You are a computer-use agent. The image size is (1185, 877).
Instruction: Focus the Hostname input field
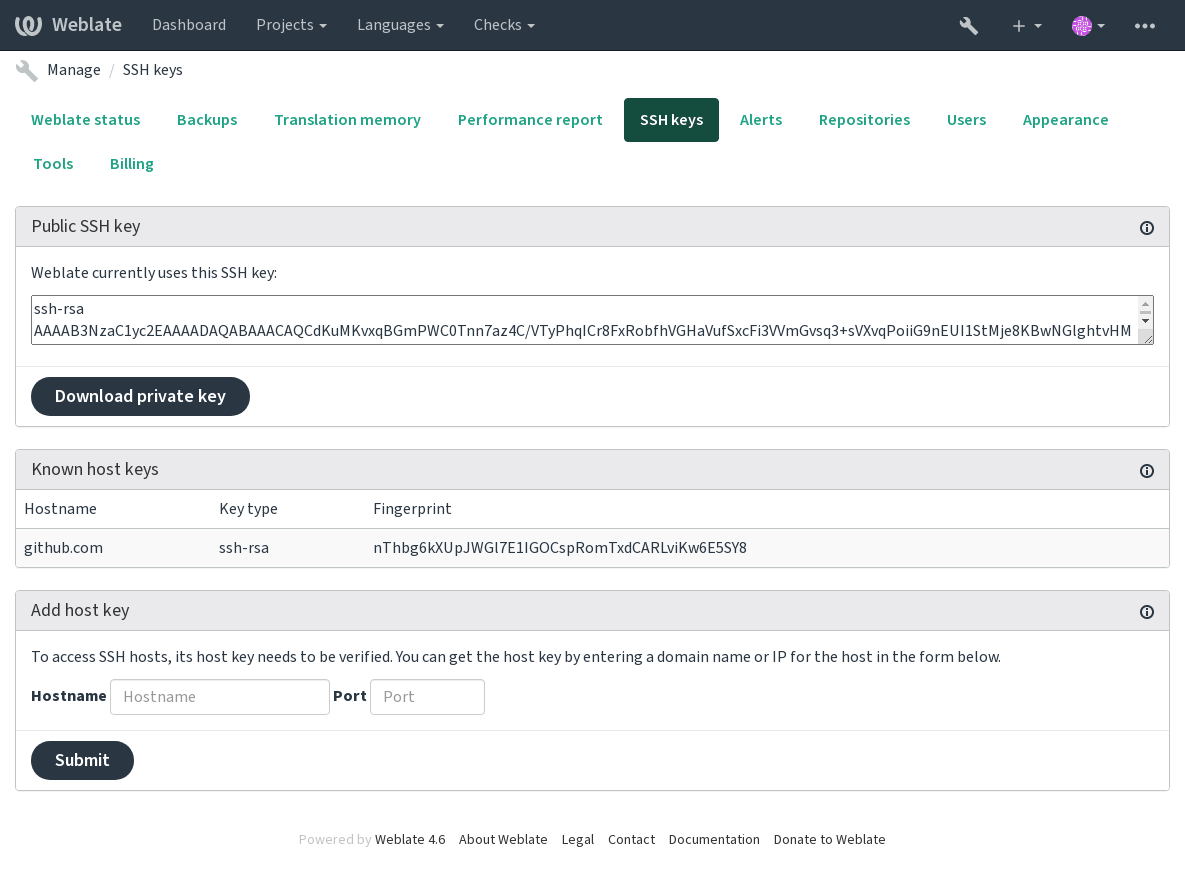(x=220, y=697)
